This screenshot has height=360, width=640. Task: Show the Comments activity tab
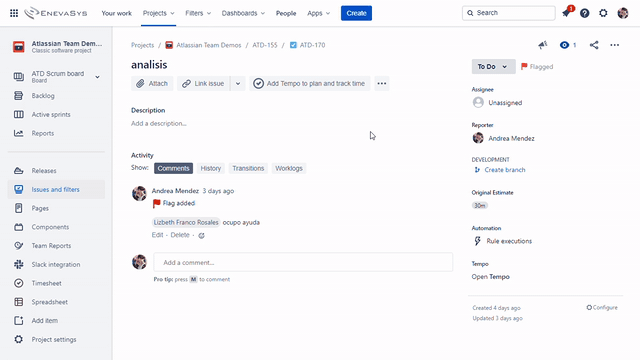(173, 168)
